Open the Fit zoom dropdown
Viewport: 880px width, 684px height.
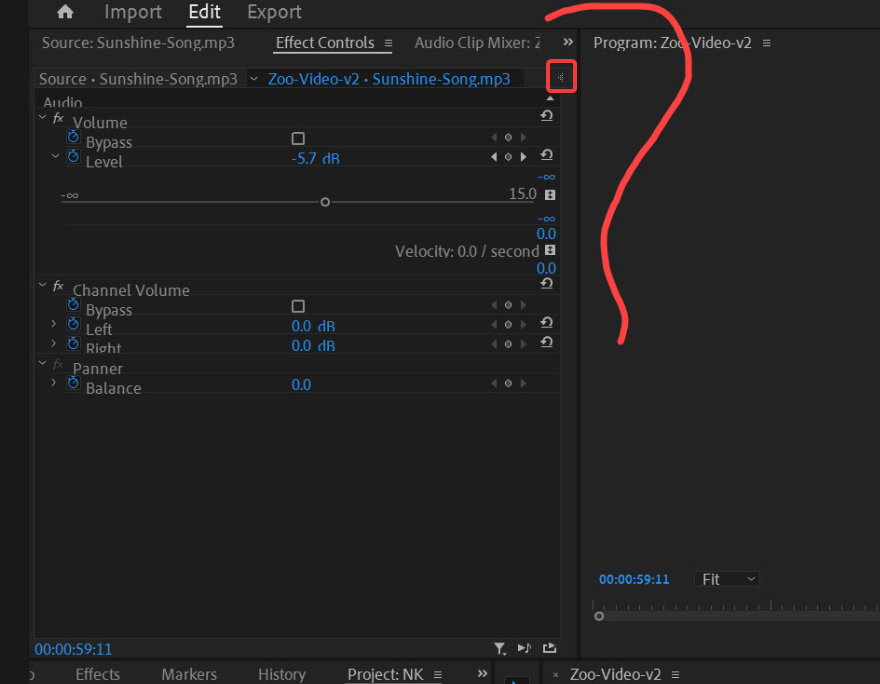tap(726, 578)
